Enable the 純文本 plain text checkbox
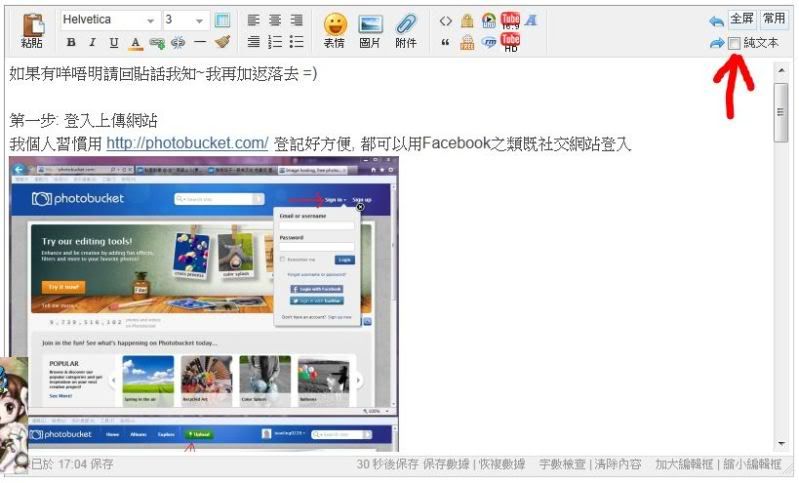 [734, 43]
